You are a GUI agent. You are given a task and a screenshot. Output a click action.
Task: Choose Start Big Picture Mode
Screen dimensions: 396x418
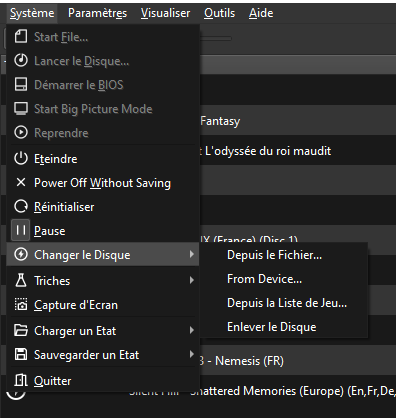103,109
